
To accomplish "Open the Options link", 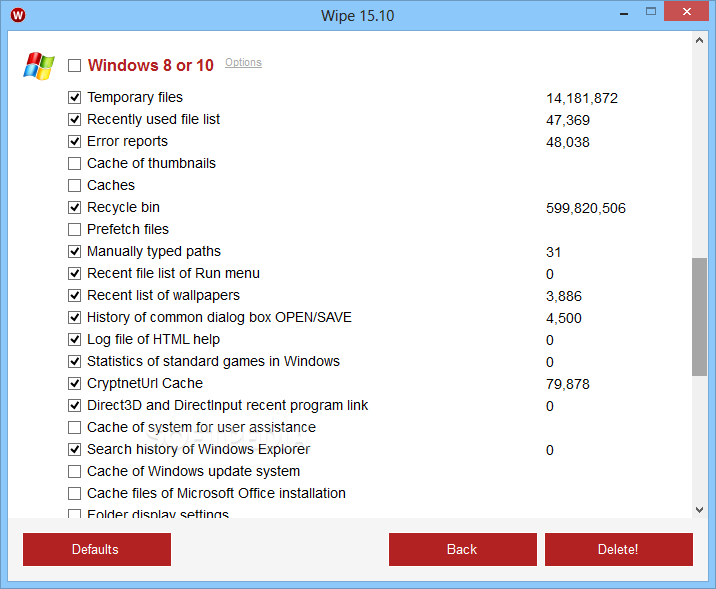I will click(x=243, y=63).
